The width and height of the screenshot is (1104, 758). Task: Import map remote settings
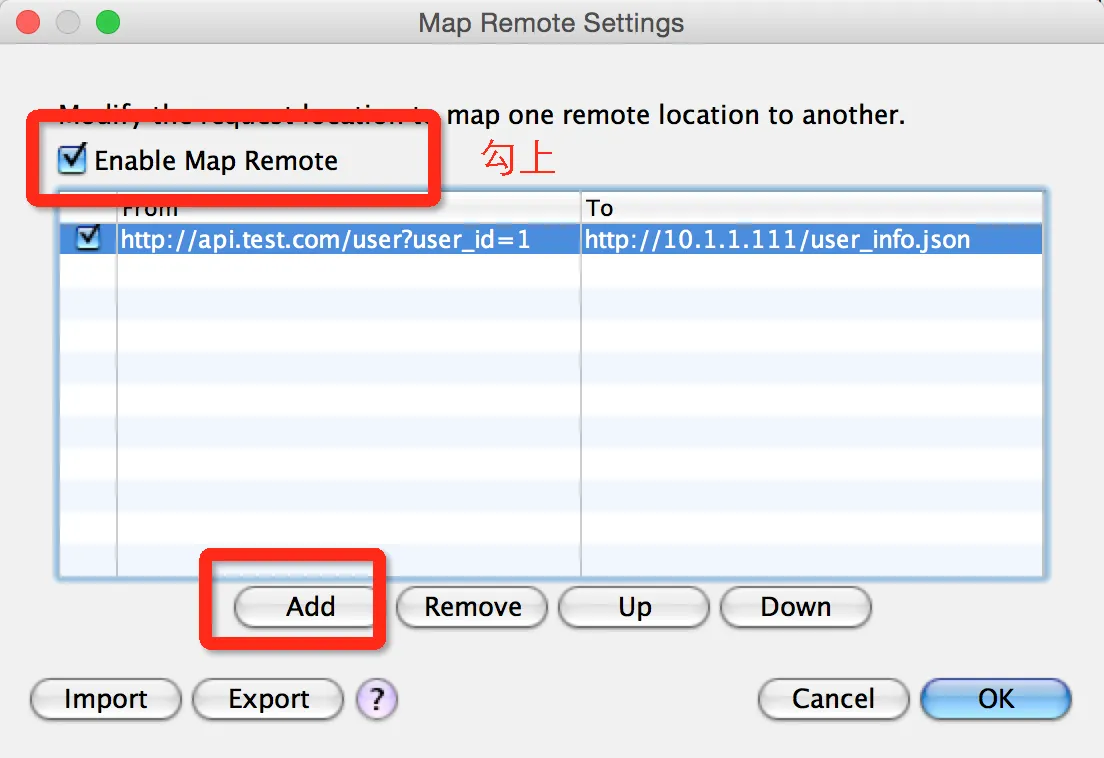click(106, 699)
